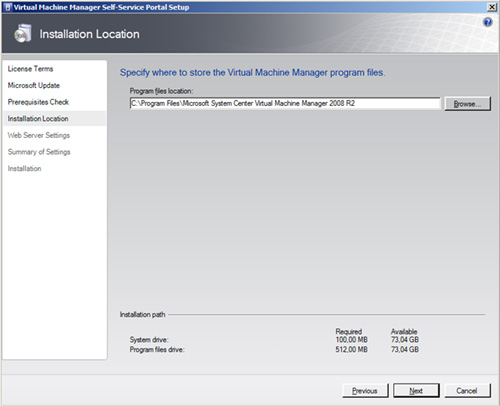This screenshot has width=500, height=406.
Task: Select Microsoft Update step in sidebar
Action: coord(34,85)
